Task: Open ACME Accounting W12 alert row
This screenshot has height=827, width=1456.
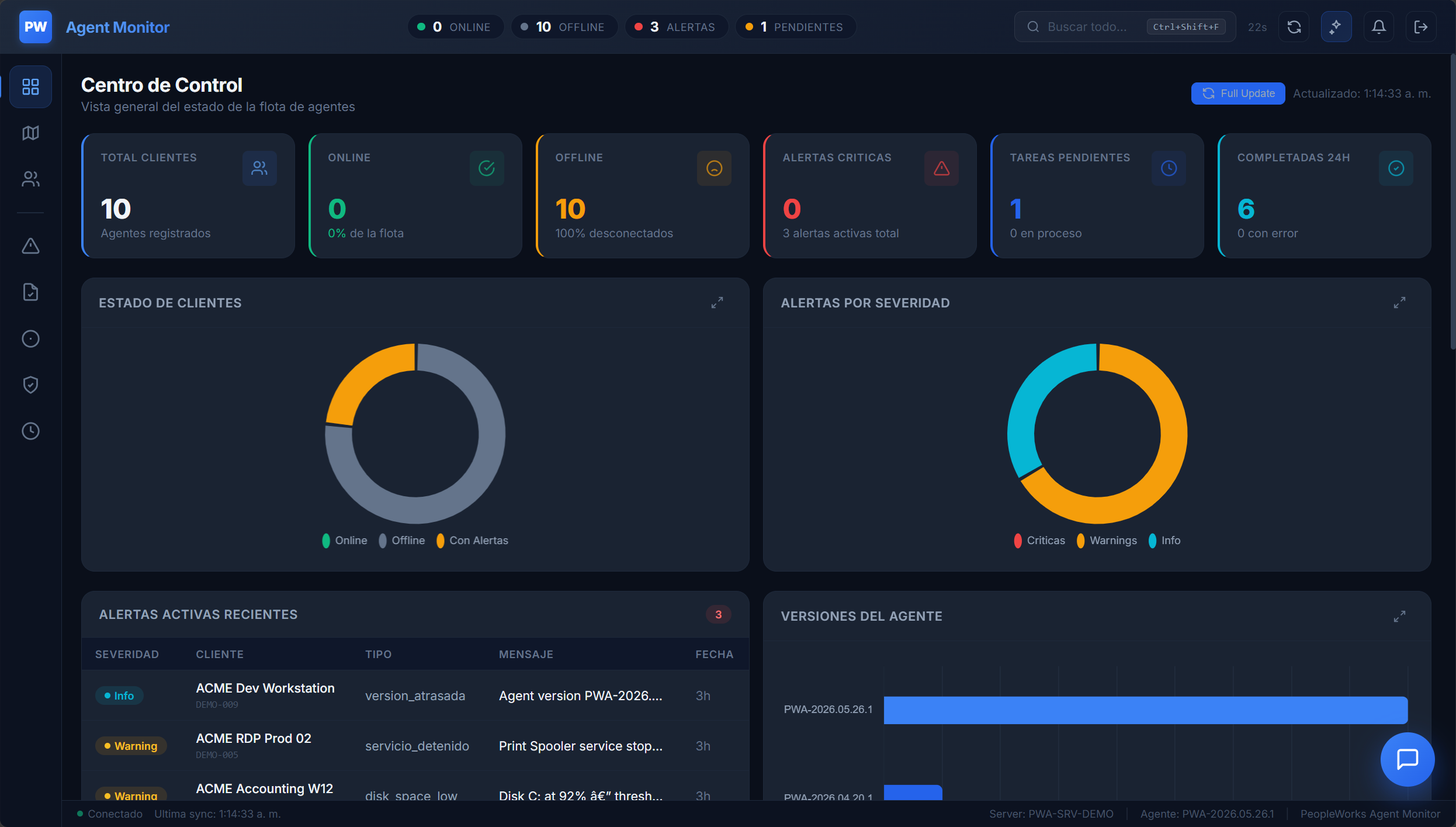Action: tap(415, 787)
